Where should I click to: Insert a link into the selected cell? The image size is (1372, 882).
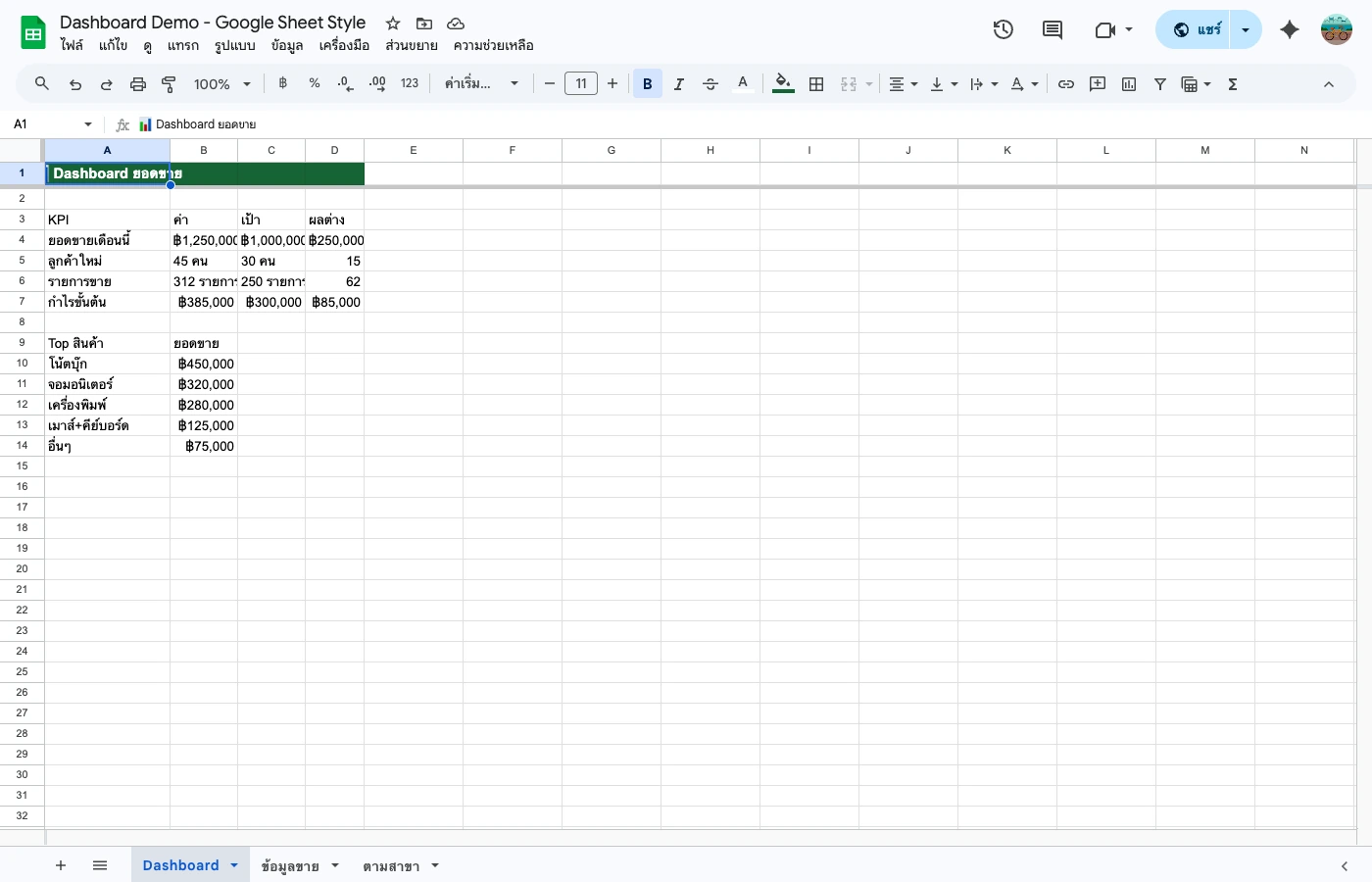pos(1066,83)
